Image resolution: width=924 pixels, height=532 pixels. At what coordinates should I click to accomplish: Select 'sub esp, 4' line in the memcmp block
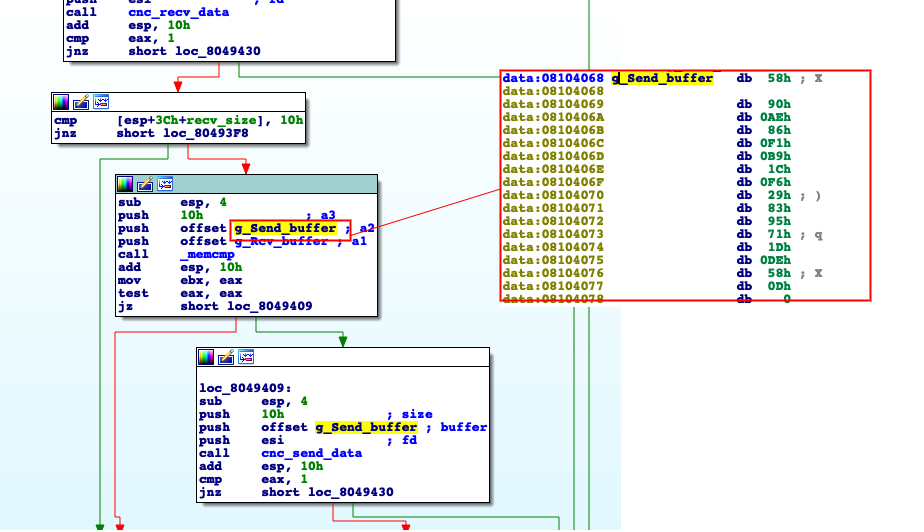pos(172,203)
